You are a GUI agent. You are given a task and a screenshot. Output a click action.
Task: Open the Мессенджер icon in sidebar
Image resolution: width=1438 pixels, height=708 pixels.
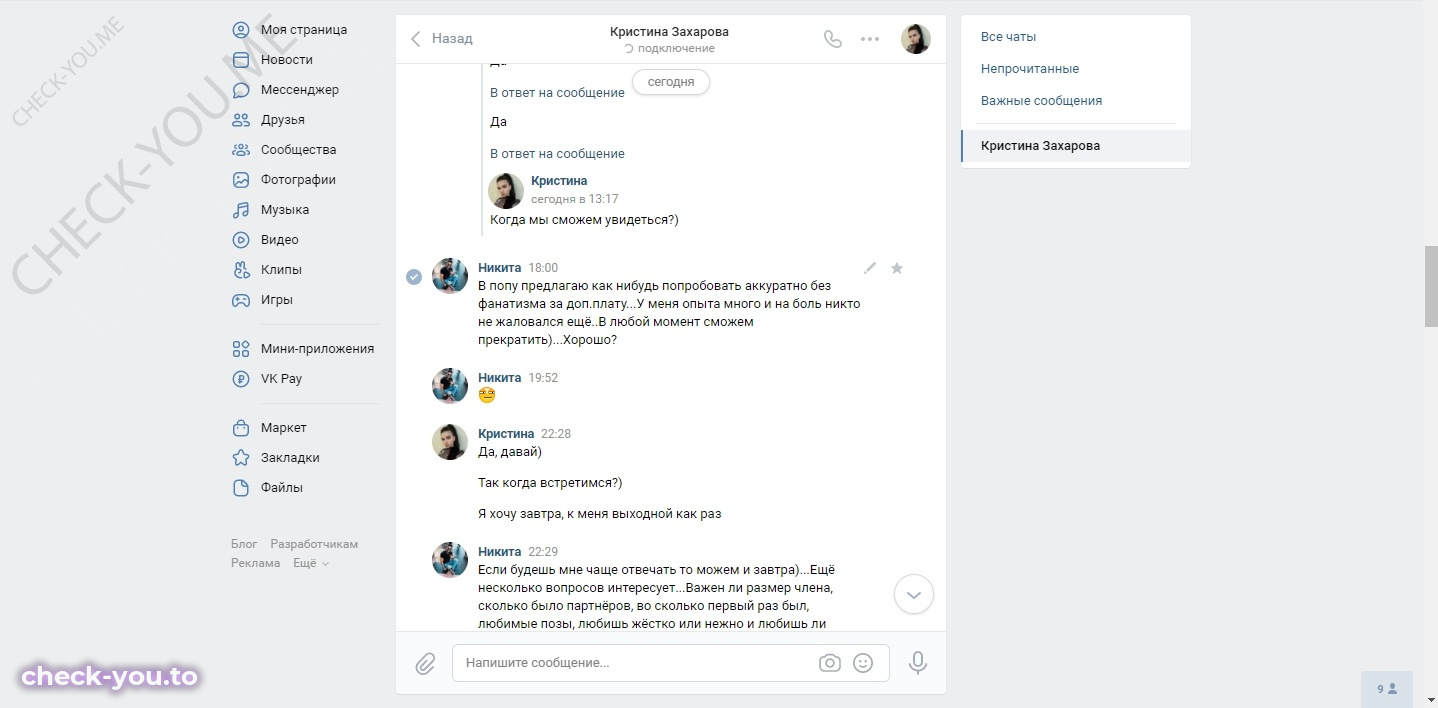(x=241, y=90)
